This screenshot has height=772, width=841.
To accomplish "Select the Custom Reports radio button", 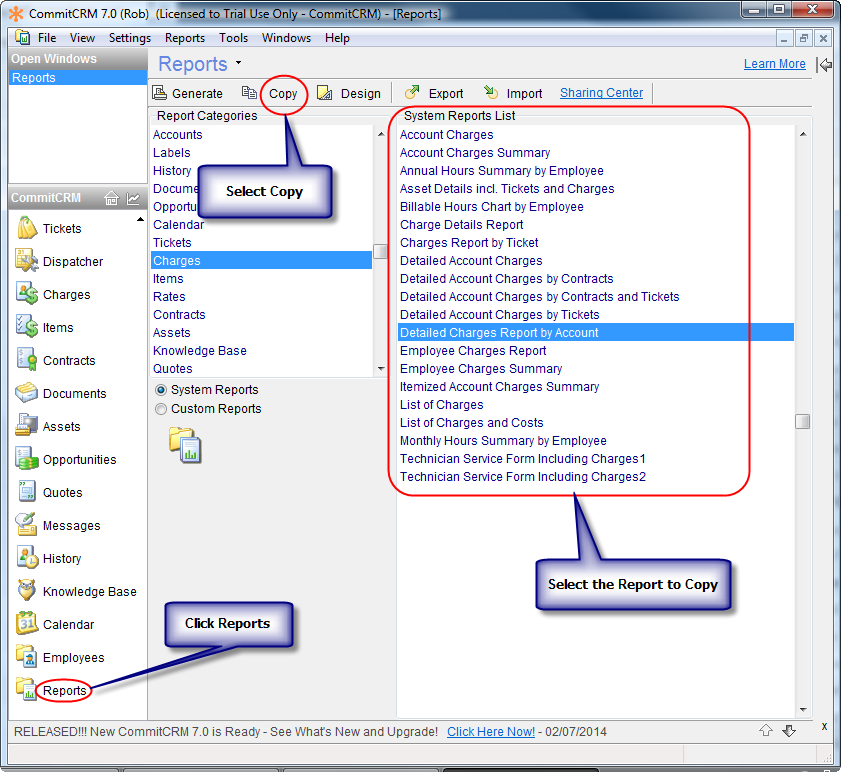I will tap(161, 409).
